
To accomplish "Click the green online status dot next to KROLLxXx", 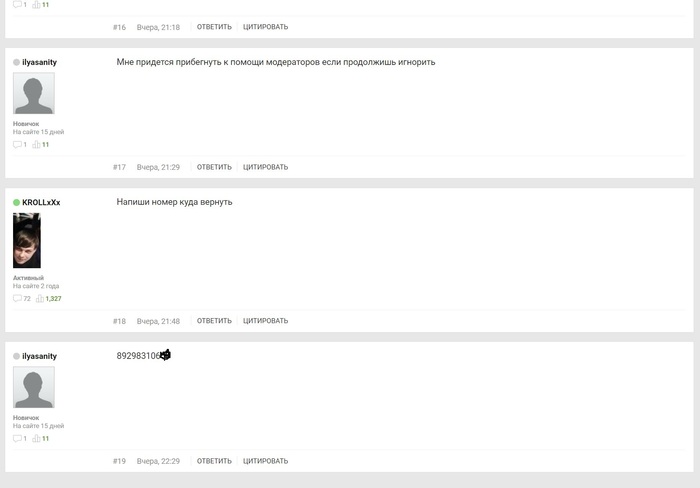I will coord(17,202).
